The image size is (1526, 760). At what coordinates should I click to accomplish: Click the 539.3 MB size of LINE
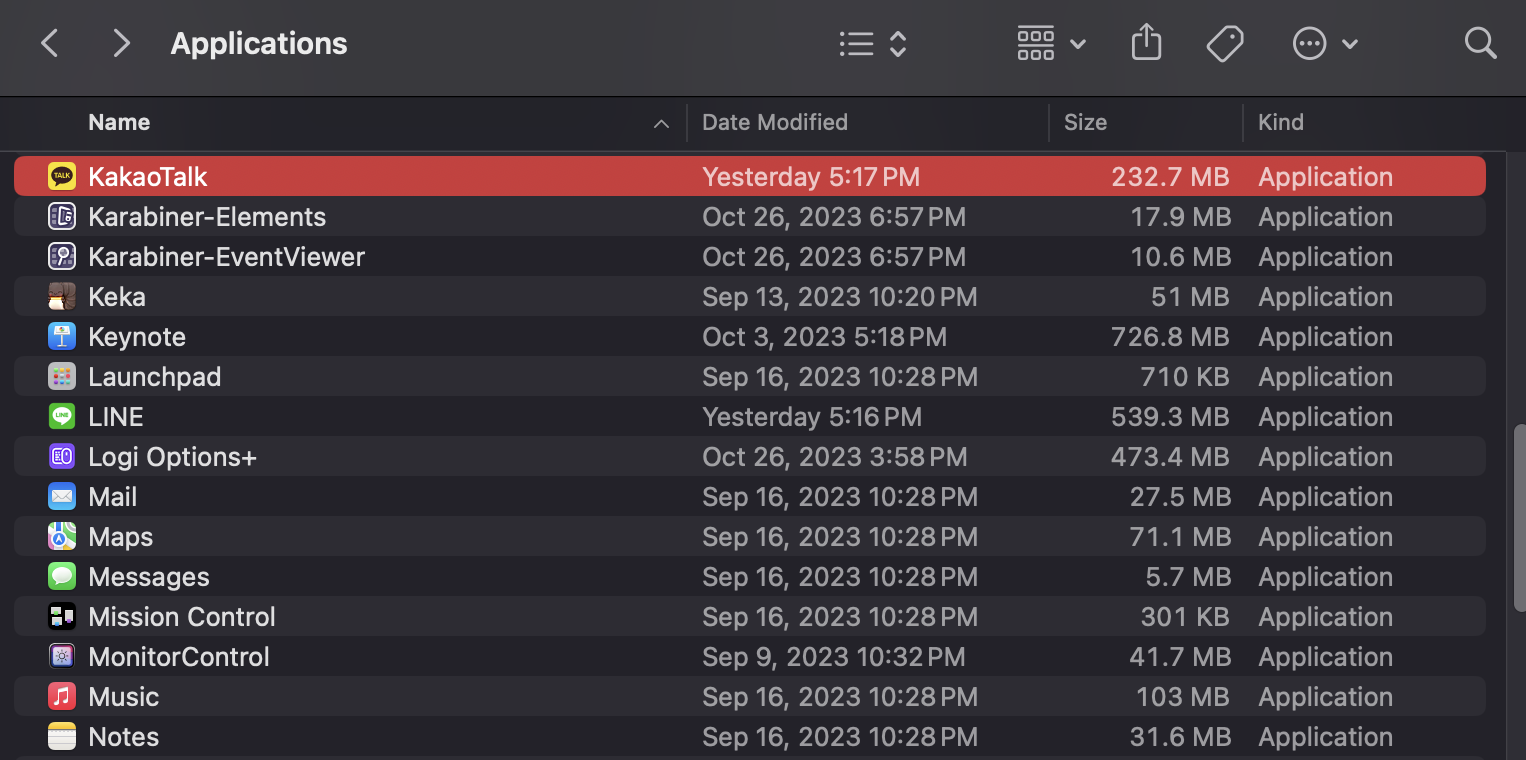[x=1170, y=417]
